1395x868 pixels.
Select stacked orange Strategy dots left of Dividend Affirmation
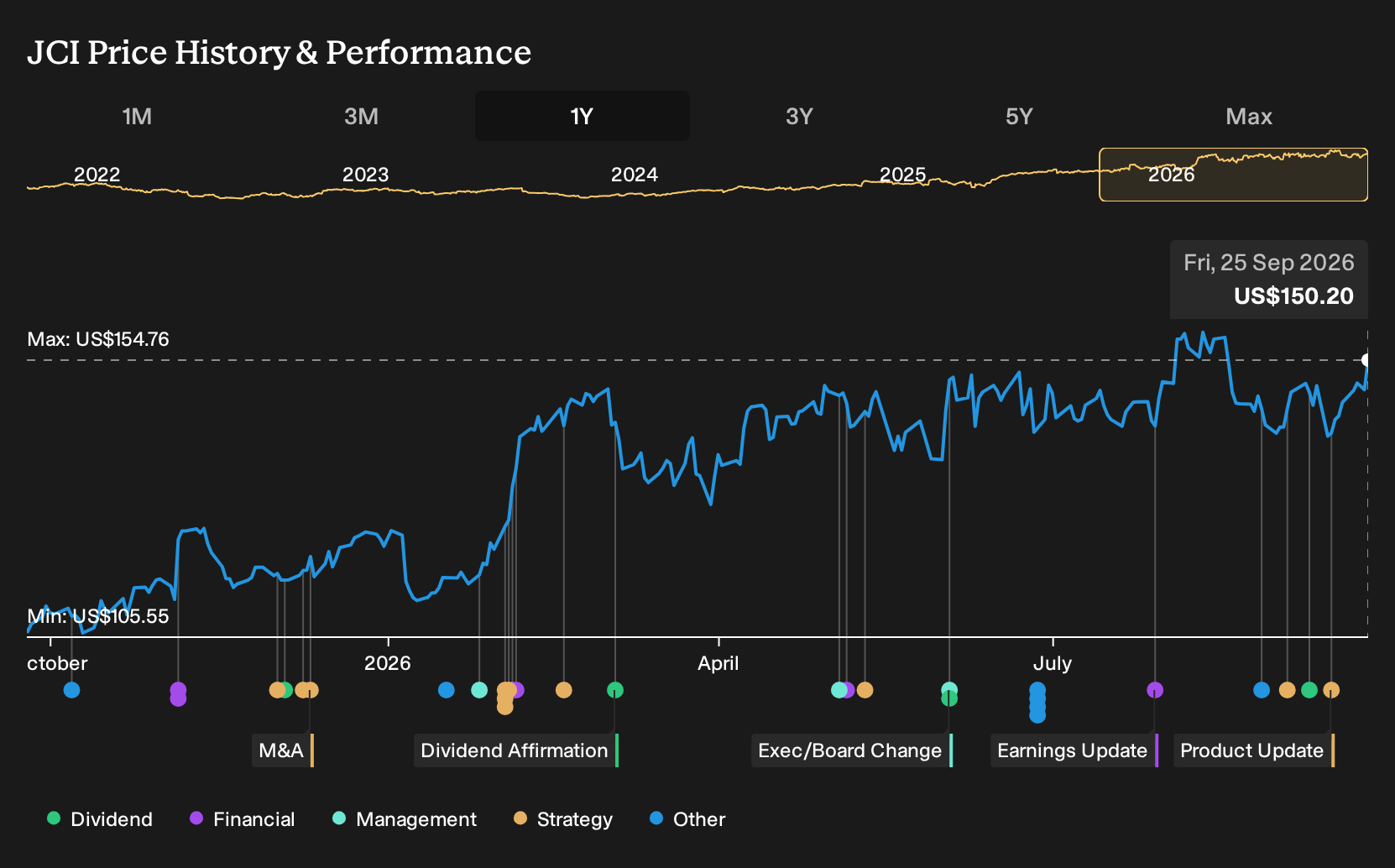click(505, 698)
